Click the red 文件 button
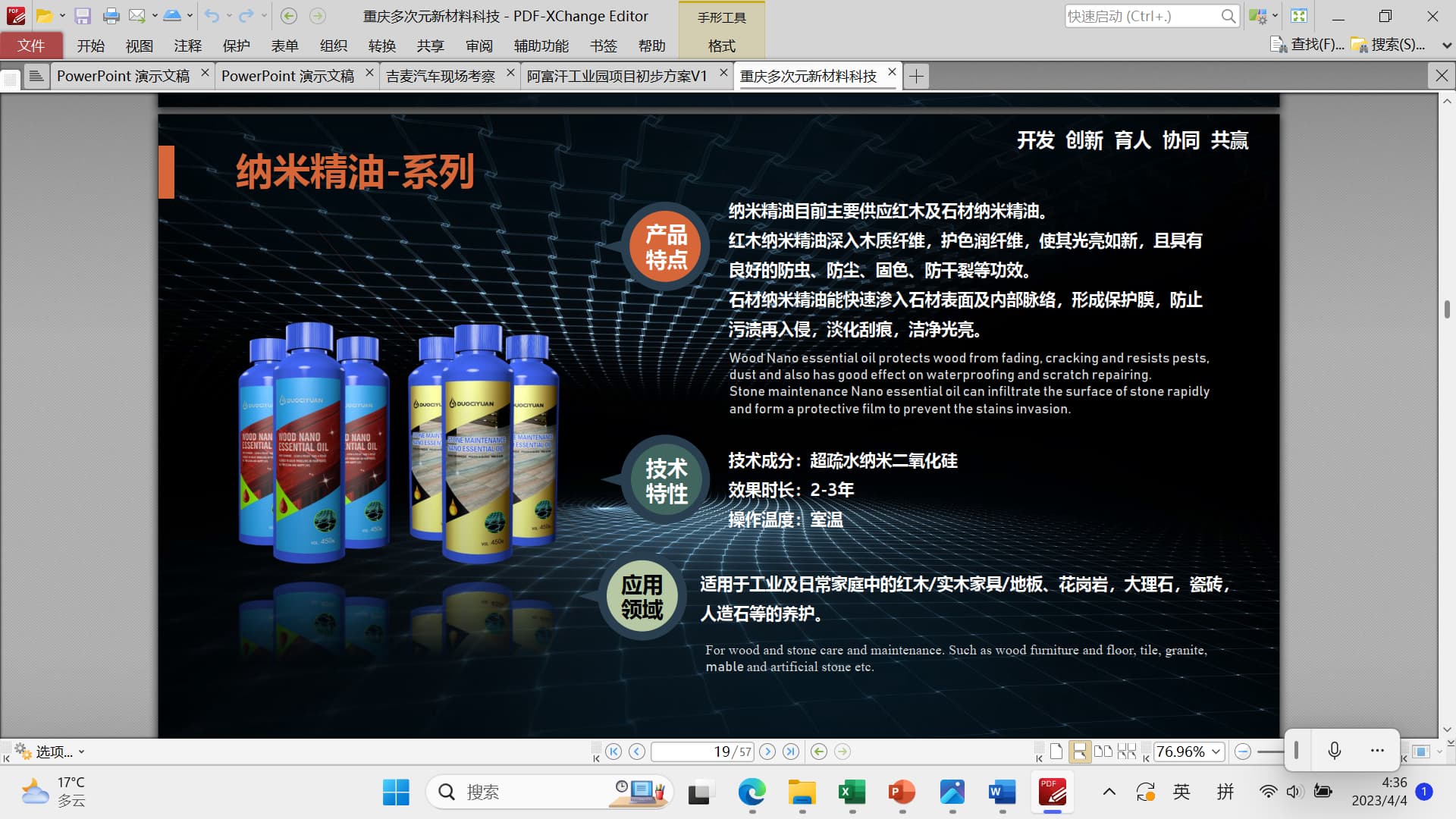The height and width of the screenshot is (819, 1456). [x=31, y=45]
